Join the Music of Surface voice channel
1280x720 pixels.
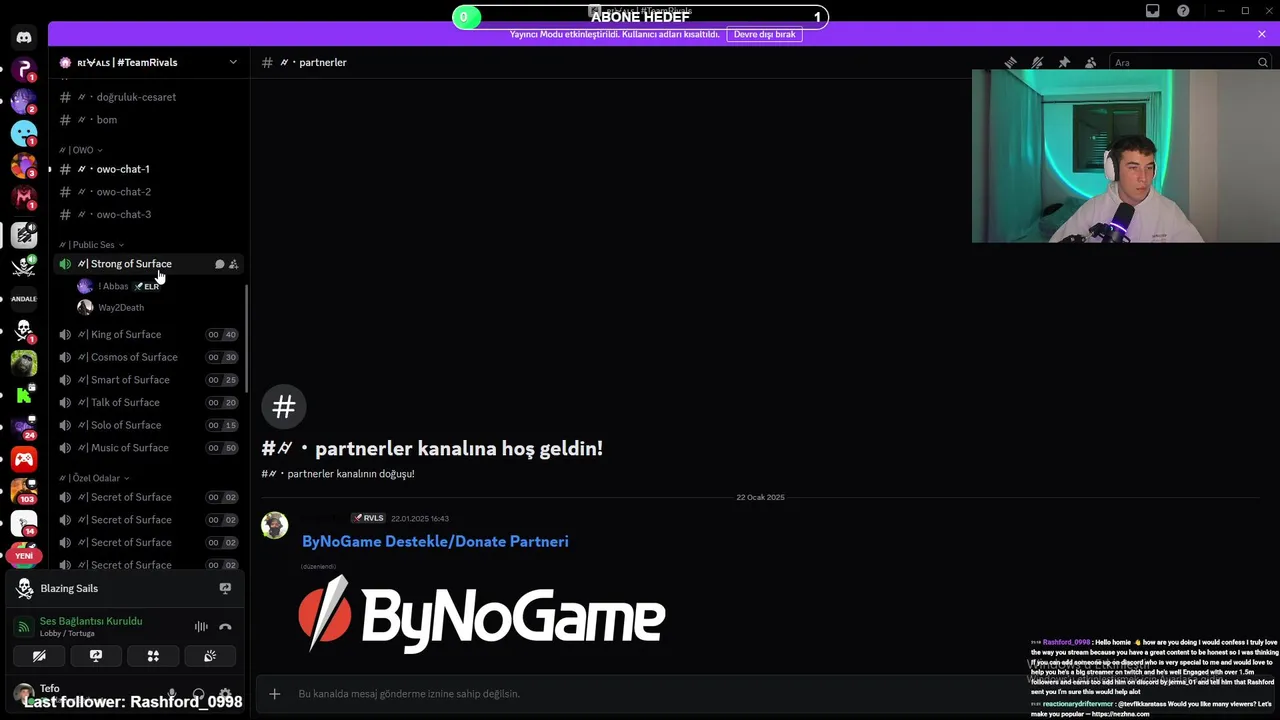click(148, 448)
